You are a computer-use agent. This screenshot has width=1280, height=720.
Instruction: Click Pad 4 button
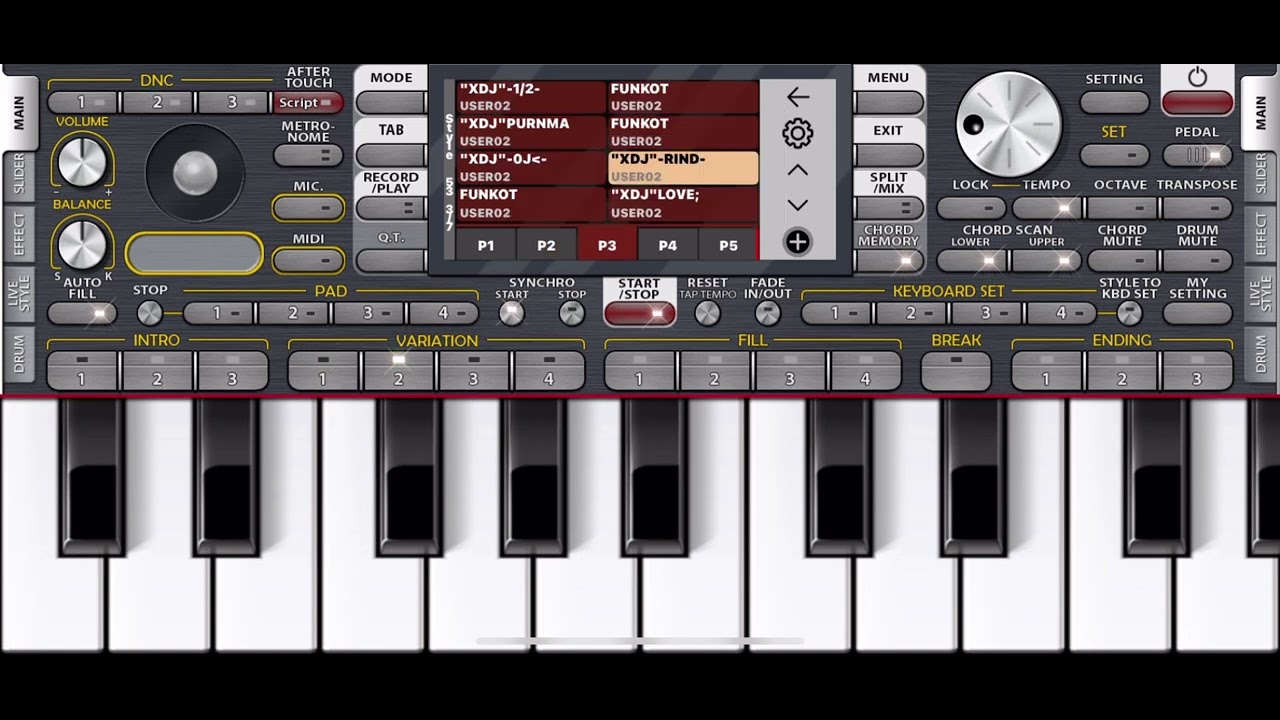pos(444,314)
